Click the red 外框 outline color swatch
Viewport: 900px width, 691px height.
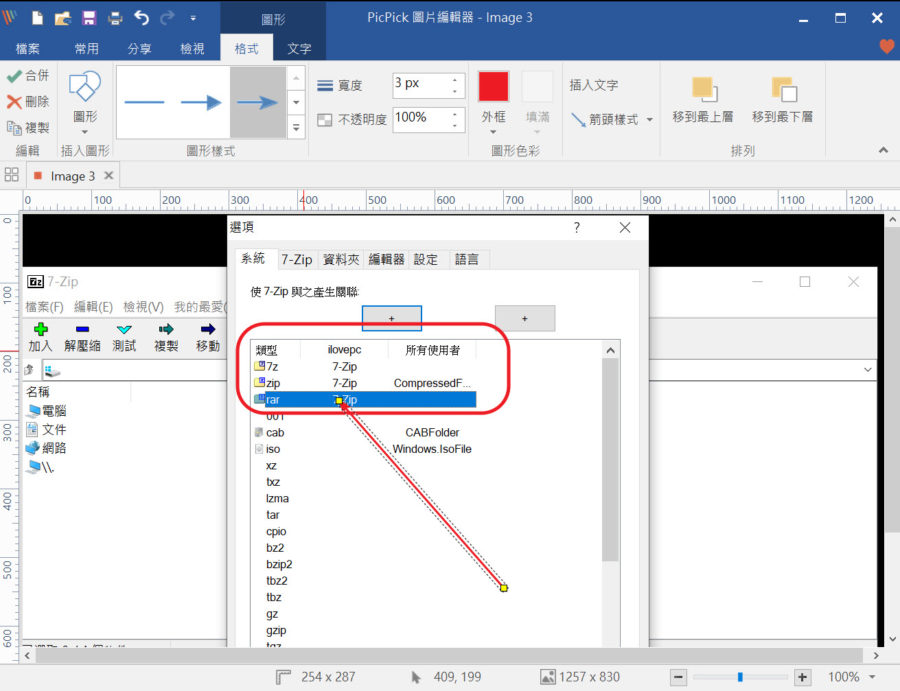[x=494, y=87]
